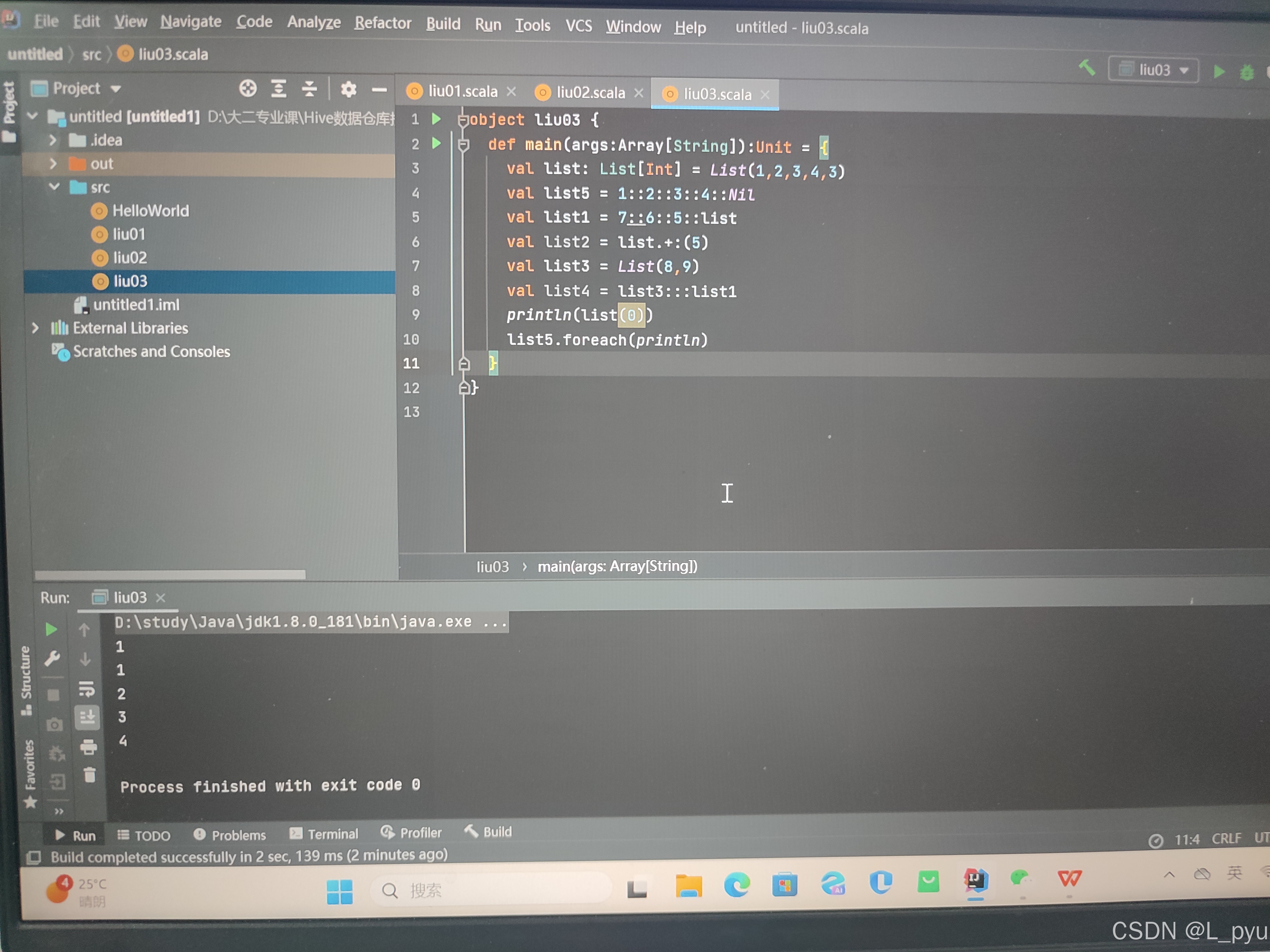Toggle scroll to end in Run console

87,717
